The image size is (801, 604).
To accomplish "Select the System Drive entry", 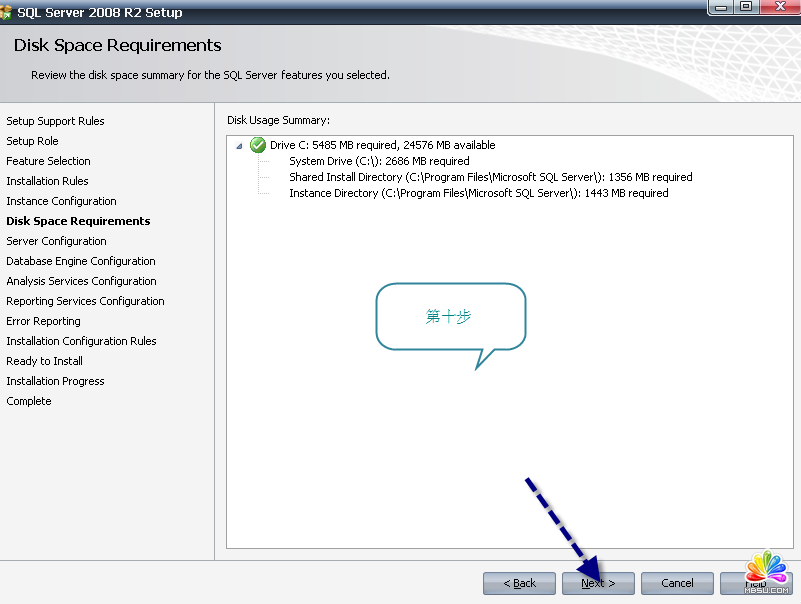I will click(379, 161).
